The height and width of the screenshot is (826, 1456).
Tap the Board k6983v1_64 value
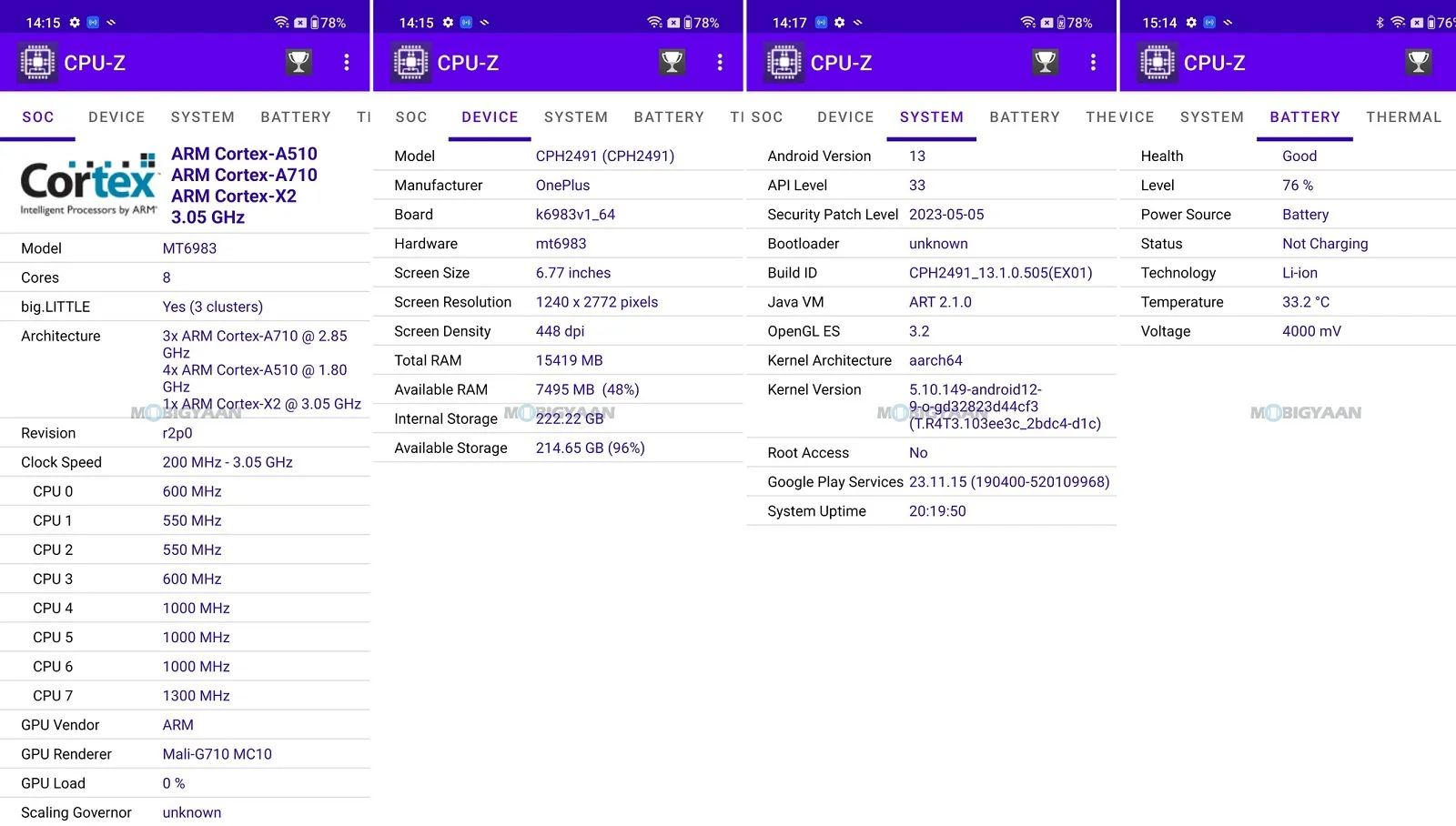click(x=575, y=214)
